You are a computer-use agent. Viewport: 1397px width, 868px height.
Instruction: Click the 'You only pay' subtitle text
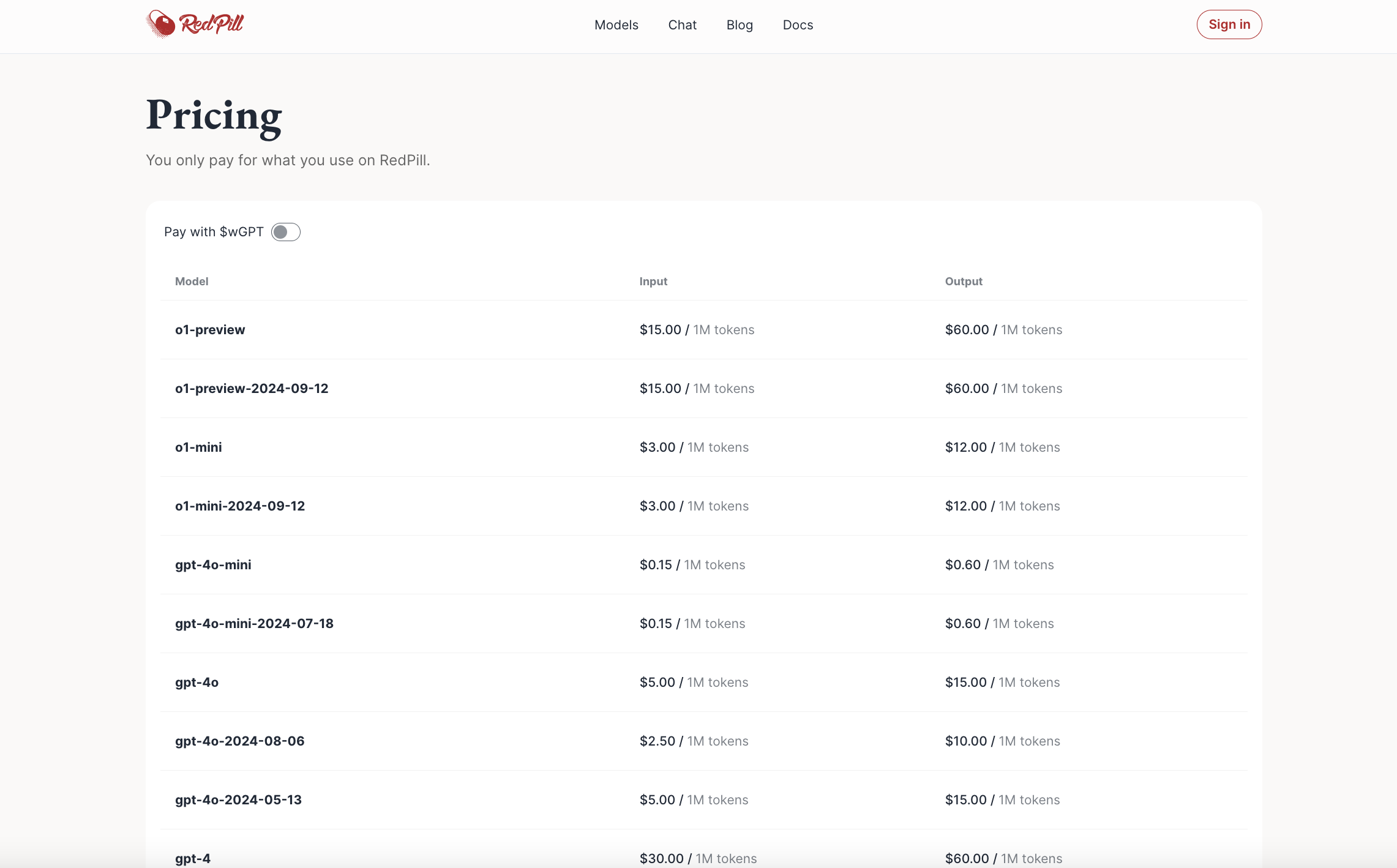[x=288, y=160]
